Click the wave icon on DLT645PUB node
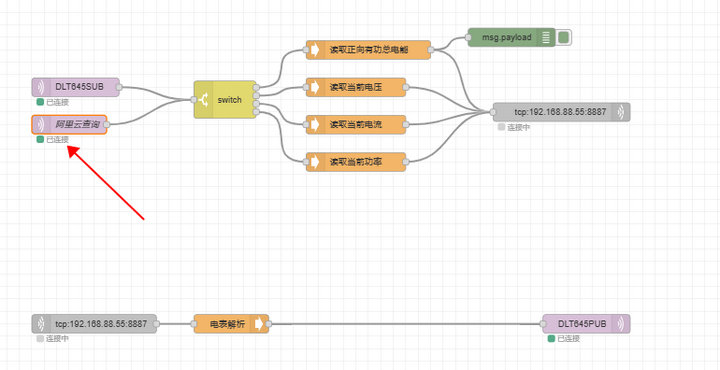 (622, 324)
